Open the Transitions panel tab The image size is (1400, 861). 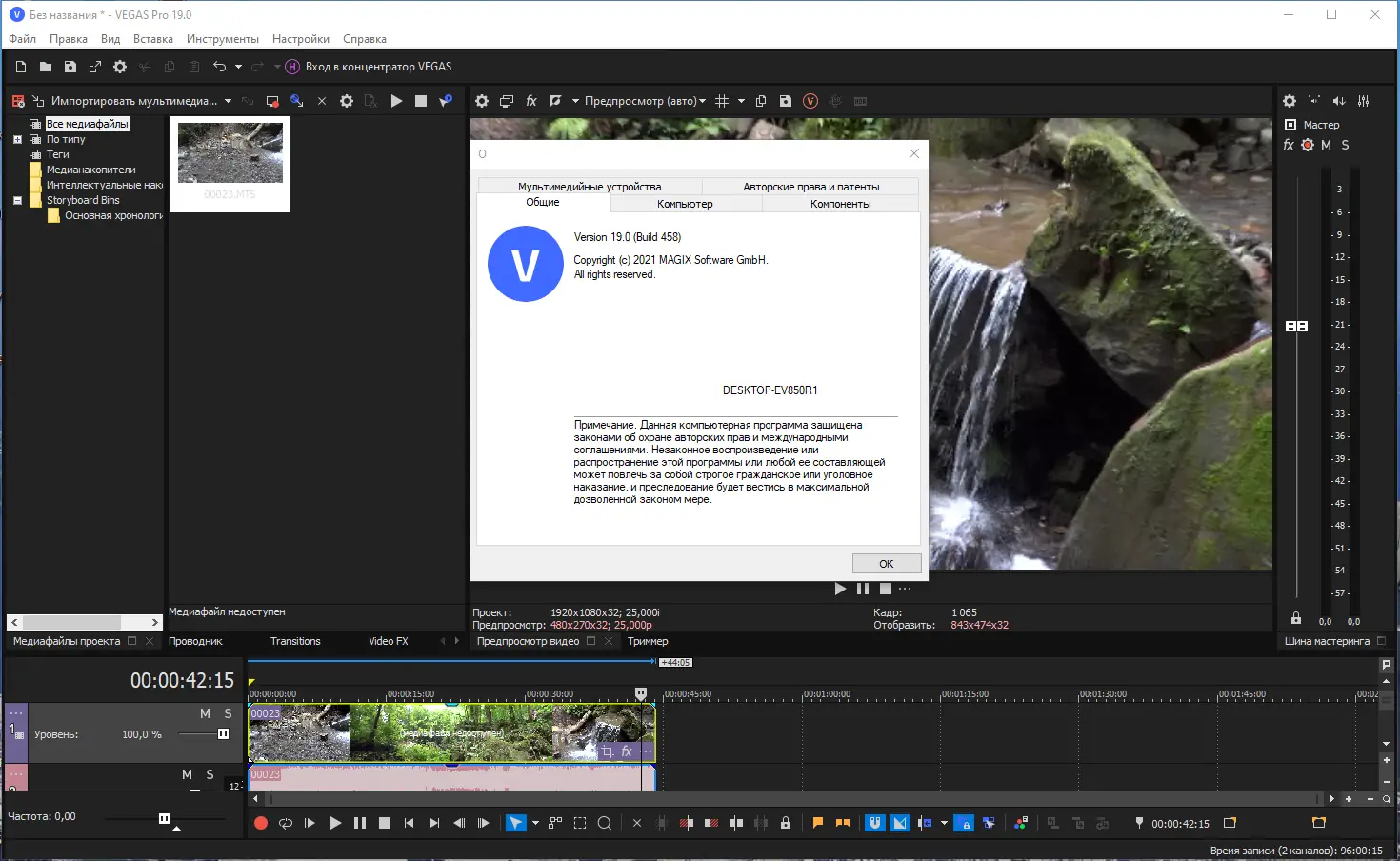click(295, 641)
